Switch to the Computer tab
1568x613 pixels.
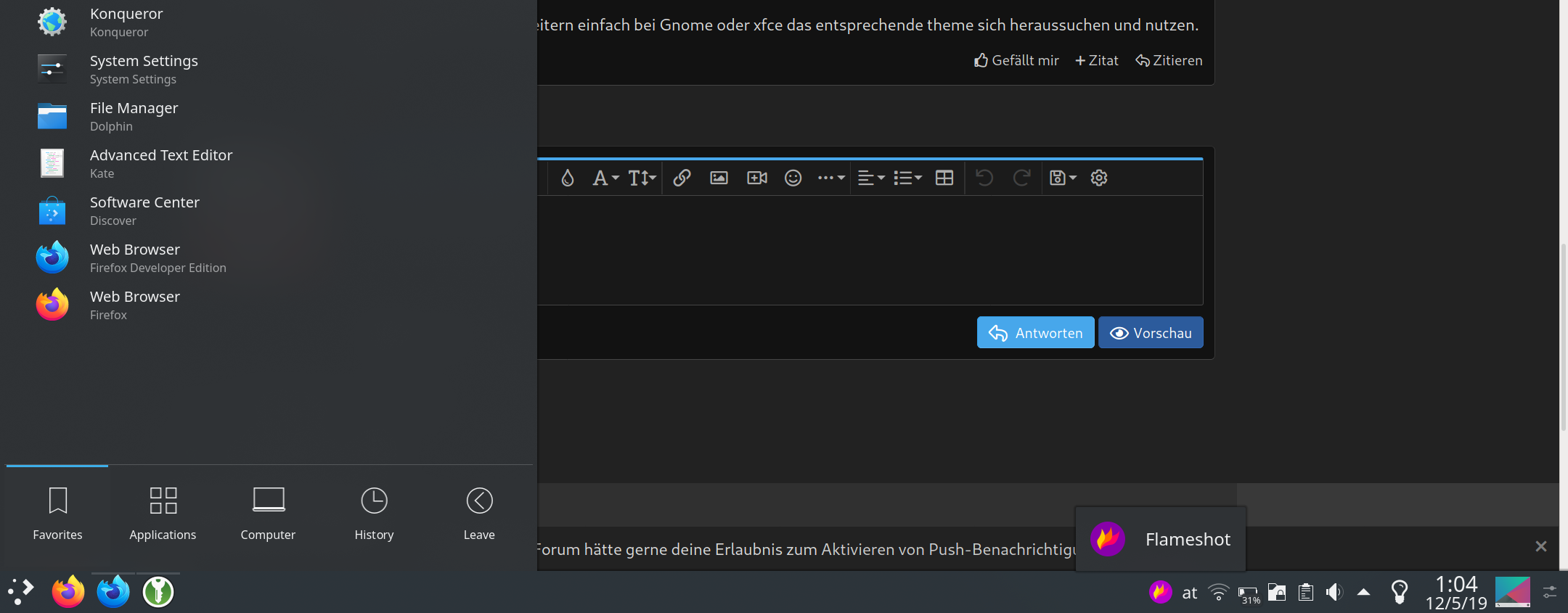pyautogui.click(x=268, y=514)
